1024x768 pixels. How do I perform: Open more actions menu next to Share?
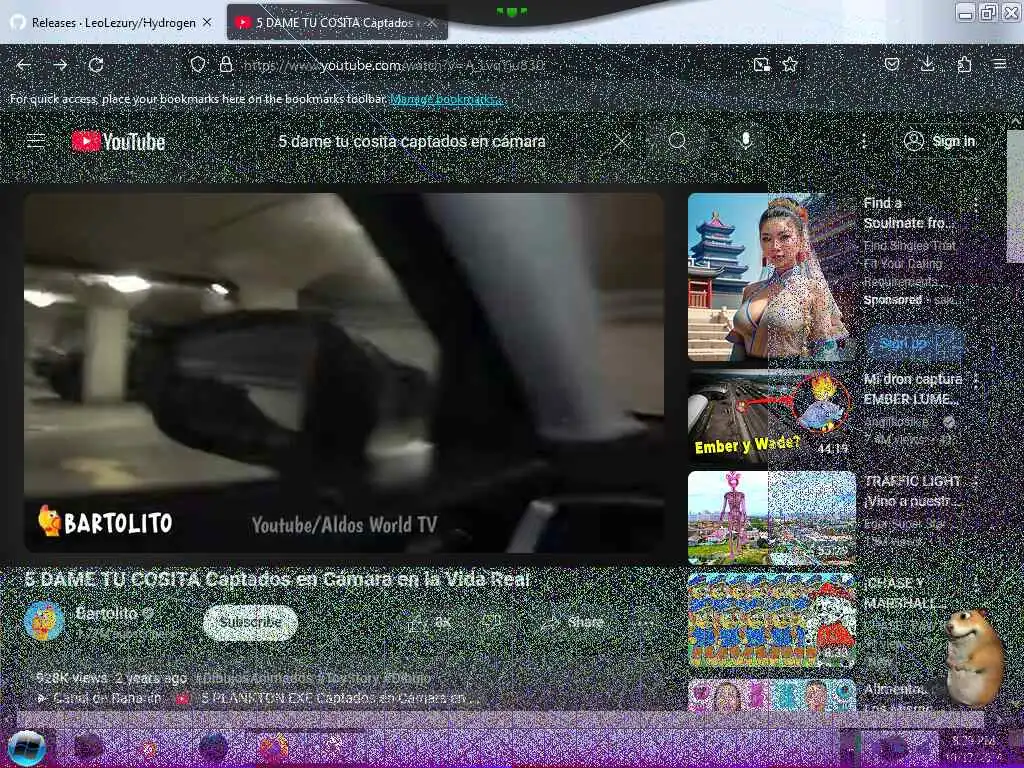pyautogui.click(x=644, y=622)
